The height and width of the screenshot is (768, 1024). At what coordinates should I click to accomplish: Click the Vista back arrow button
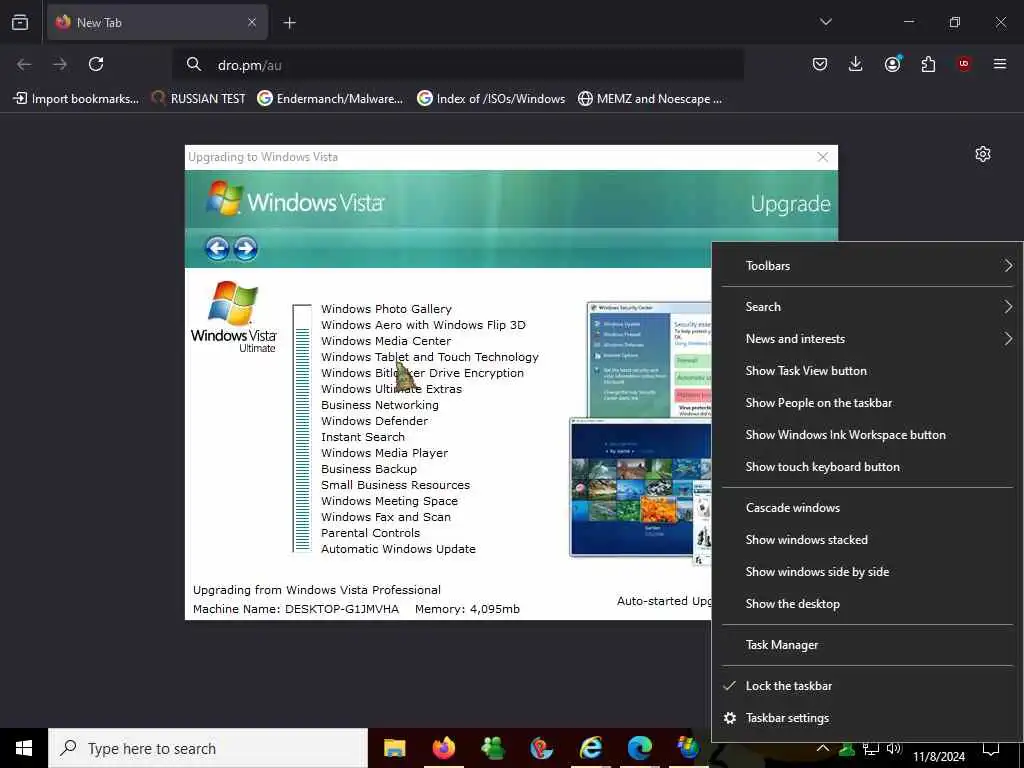(x=217, y=249)
